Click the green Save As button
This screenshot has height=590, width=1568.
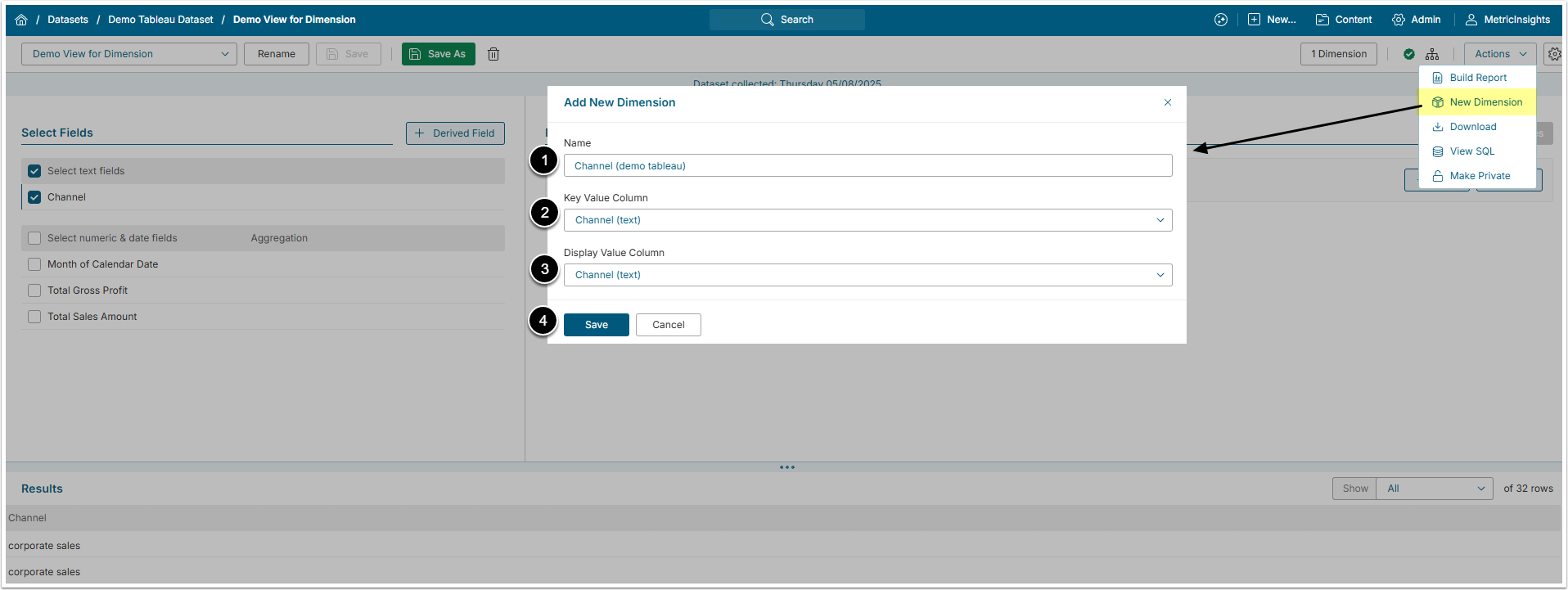(x=439, y=54)
